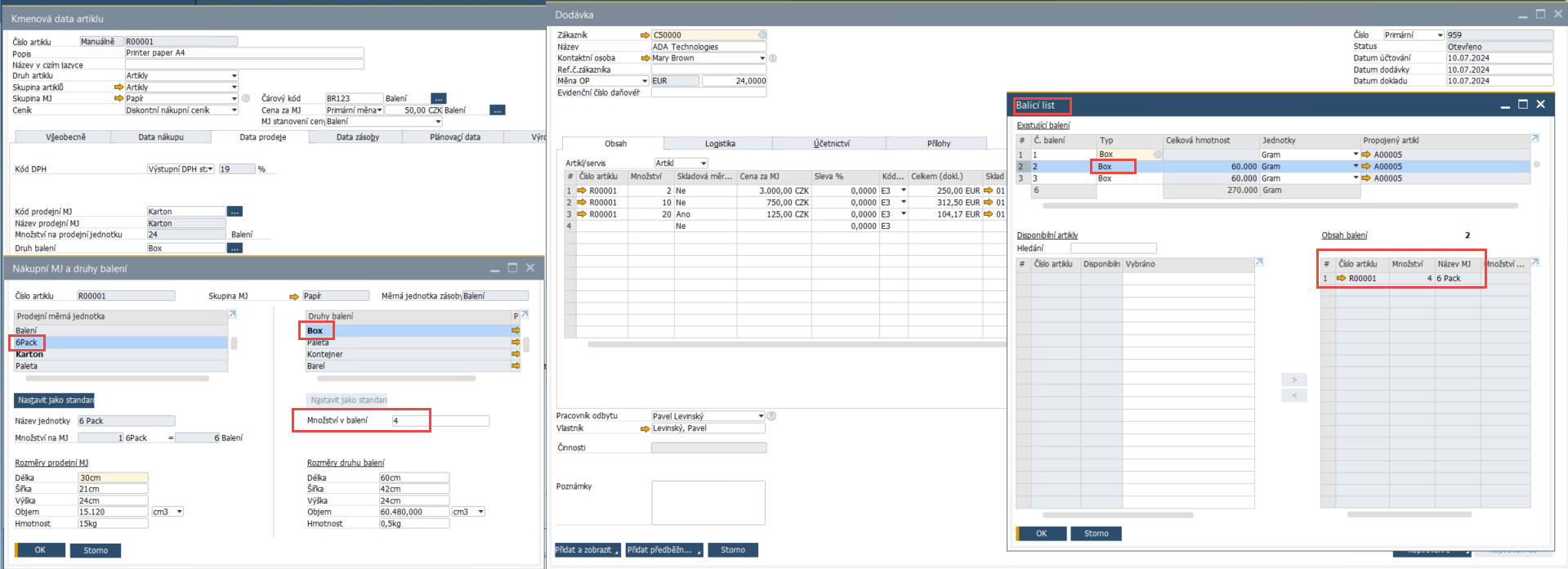
Task: Click the horizontal scrollbar under Druhy balení list
Action: (x=396, y=379)
